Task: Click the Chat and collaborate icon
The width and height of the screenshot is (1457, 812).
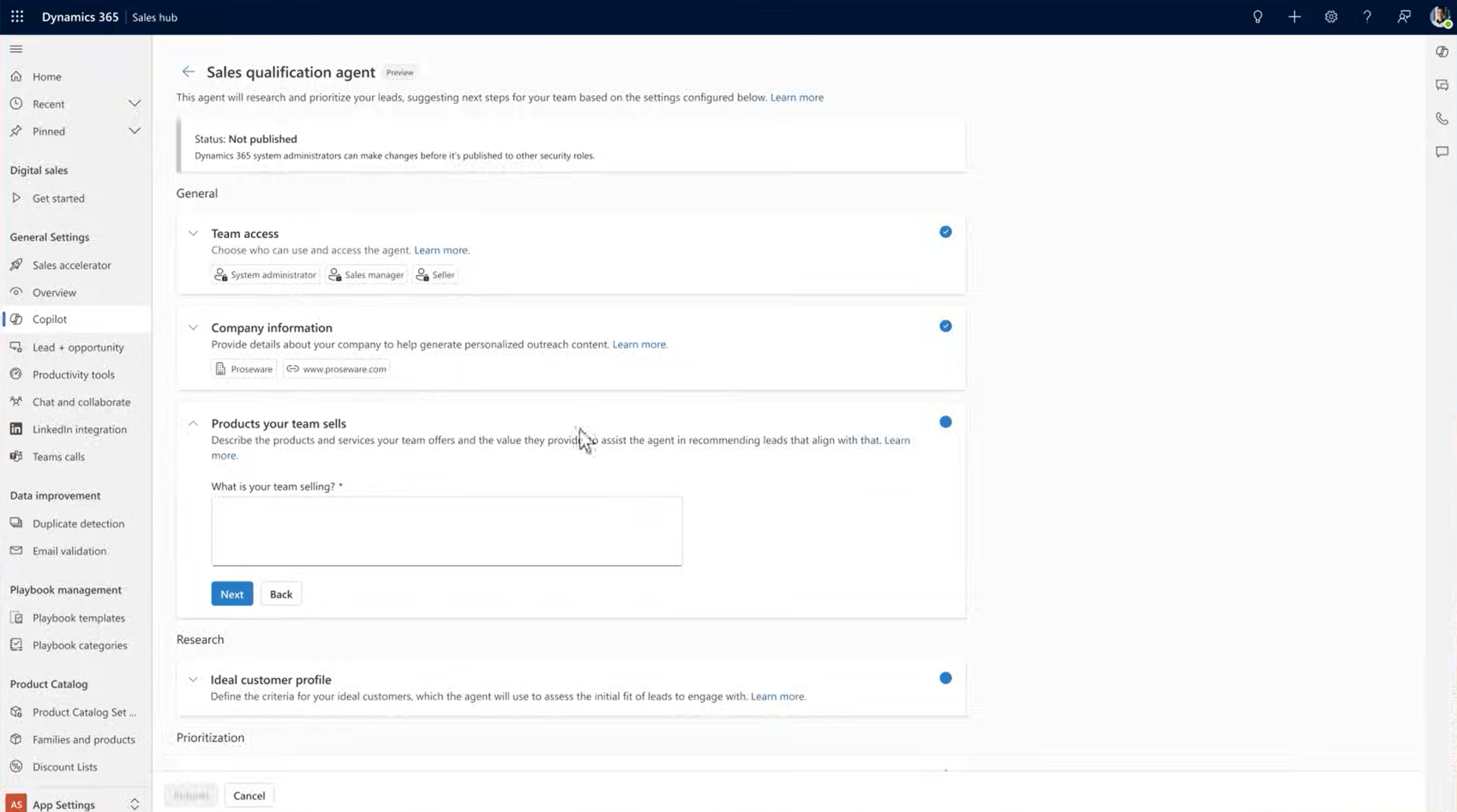Action: pyautogui.click(x=16, y=402)
